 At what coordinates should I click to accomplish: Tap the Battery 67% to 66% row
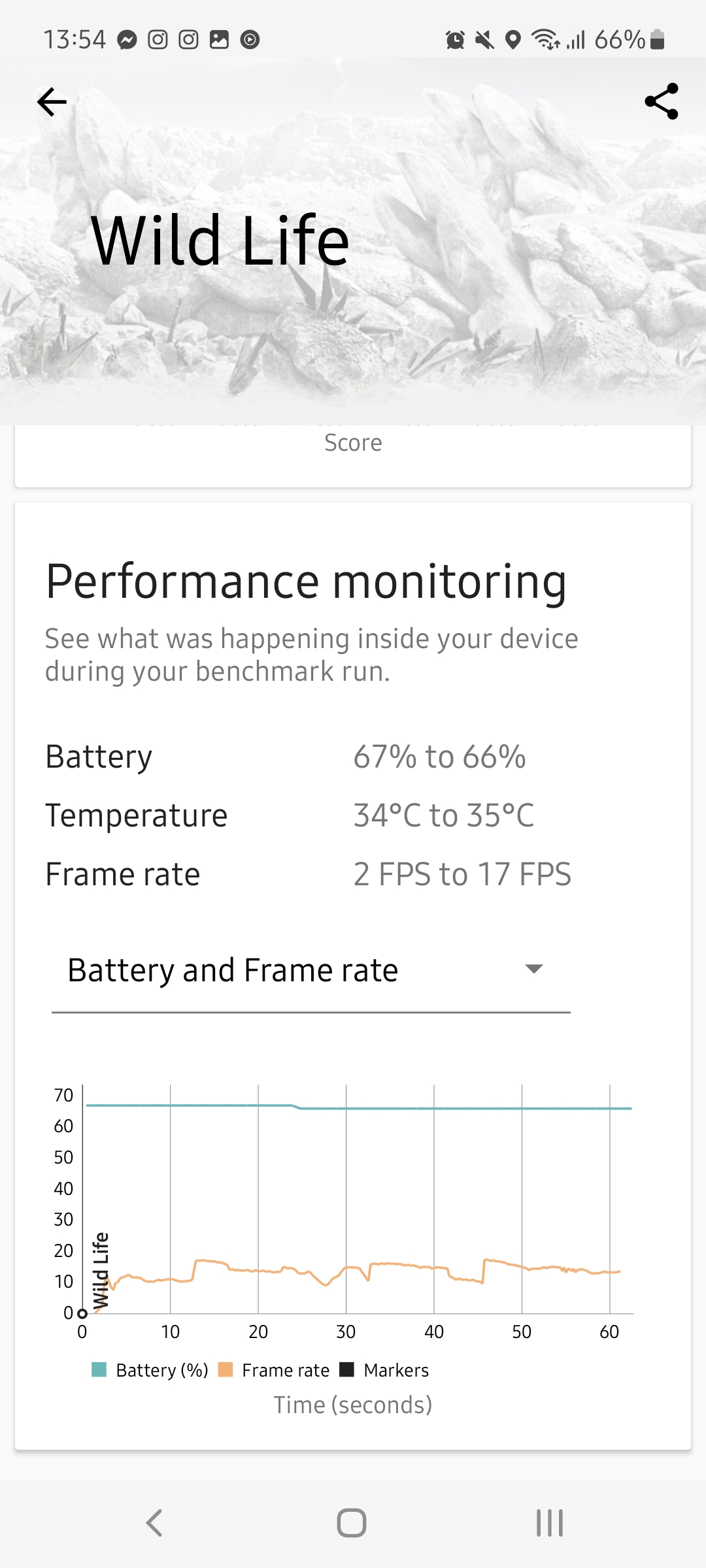point(353,757)
